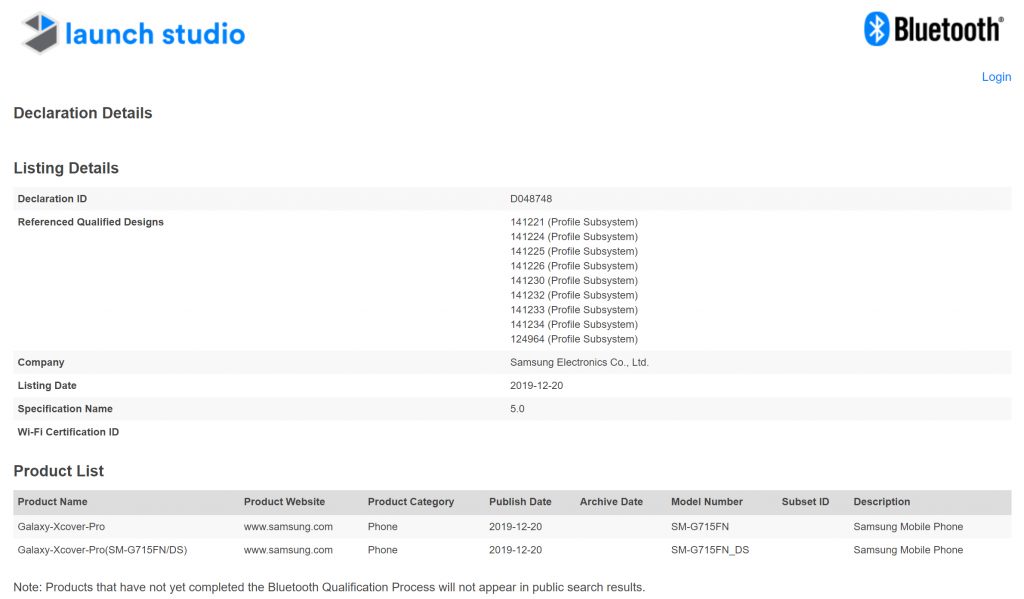Click model number SM-G715FN_DS cell
Image resolution: width=1024 pixels, height=599 pixels.
[709, 550]
